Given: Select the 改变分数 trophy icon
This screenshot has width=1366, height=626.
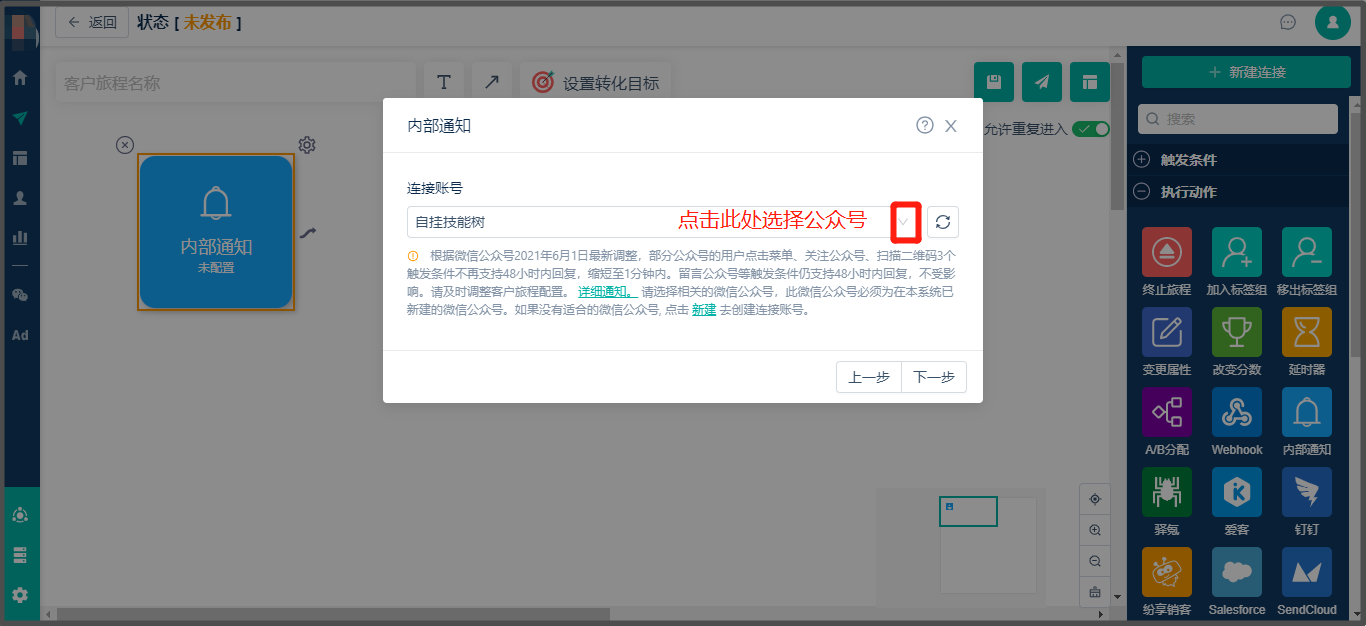Looking at the screenshot, I should point(1237,332).
